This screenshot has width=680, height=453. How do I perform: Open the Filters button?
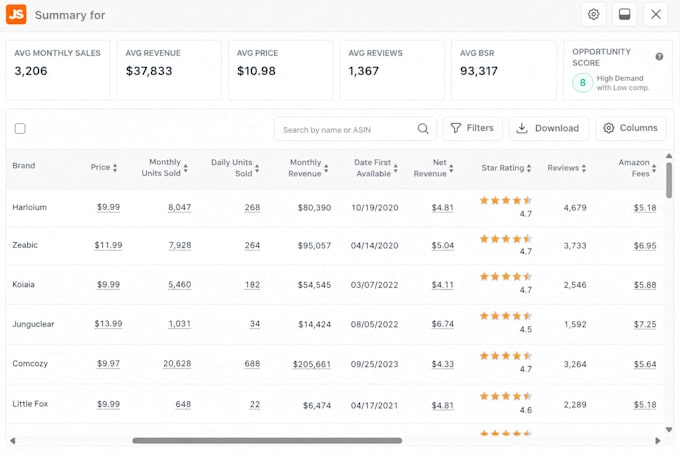click(472, 128)
